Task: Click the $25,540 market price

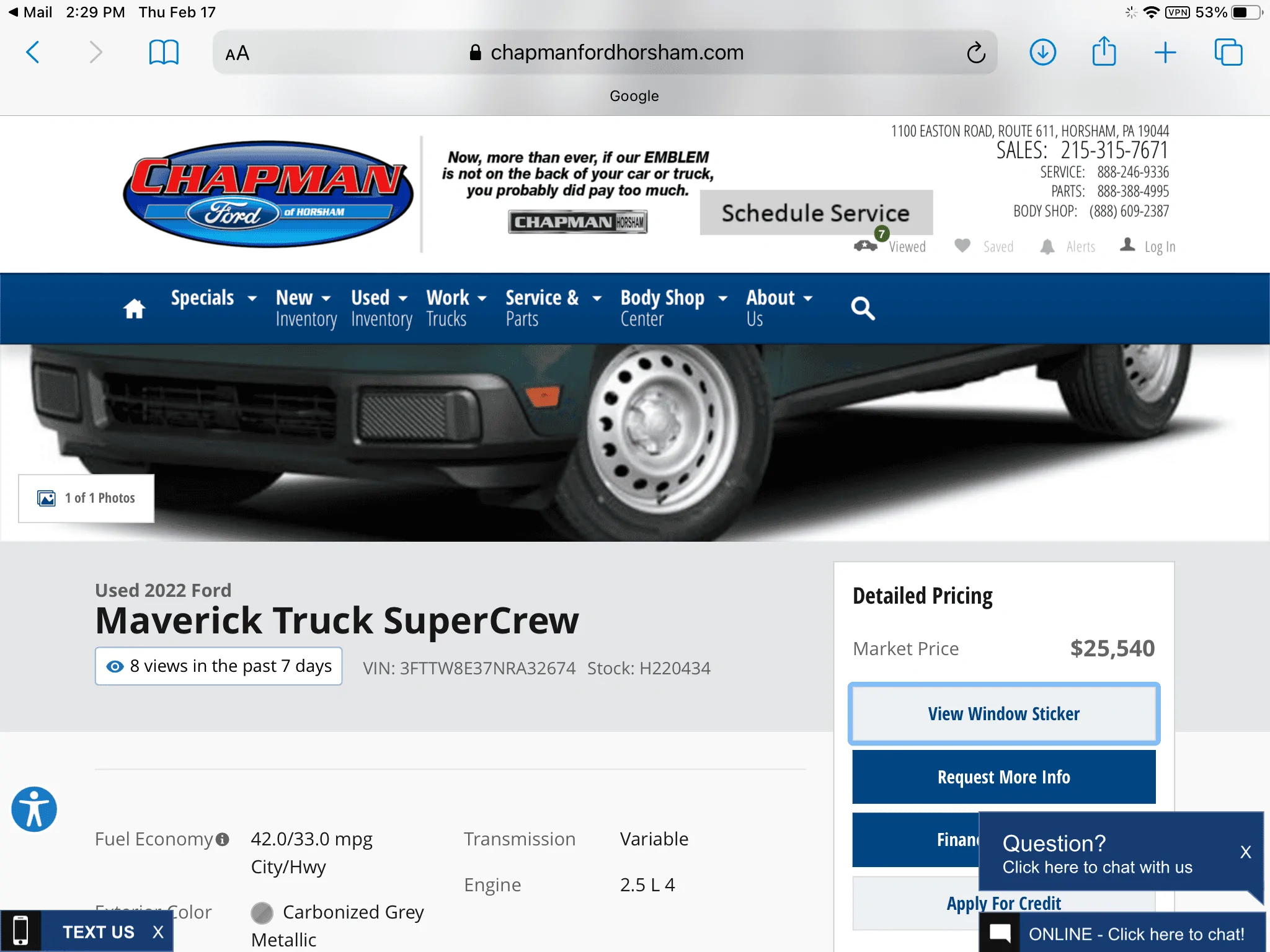Action: (1112, 648)
